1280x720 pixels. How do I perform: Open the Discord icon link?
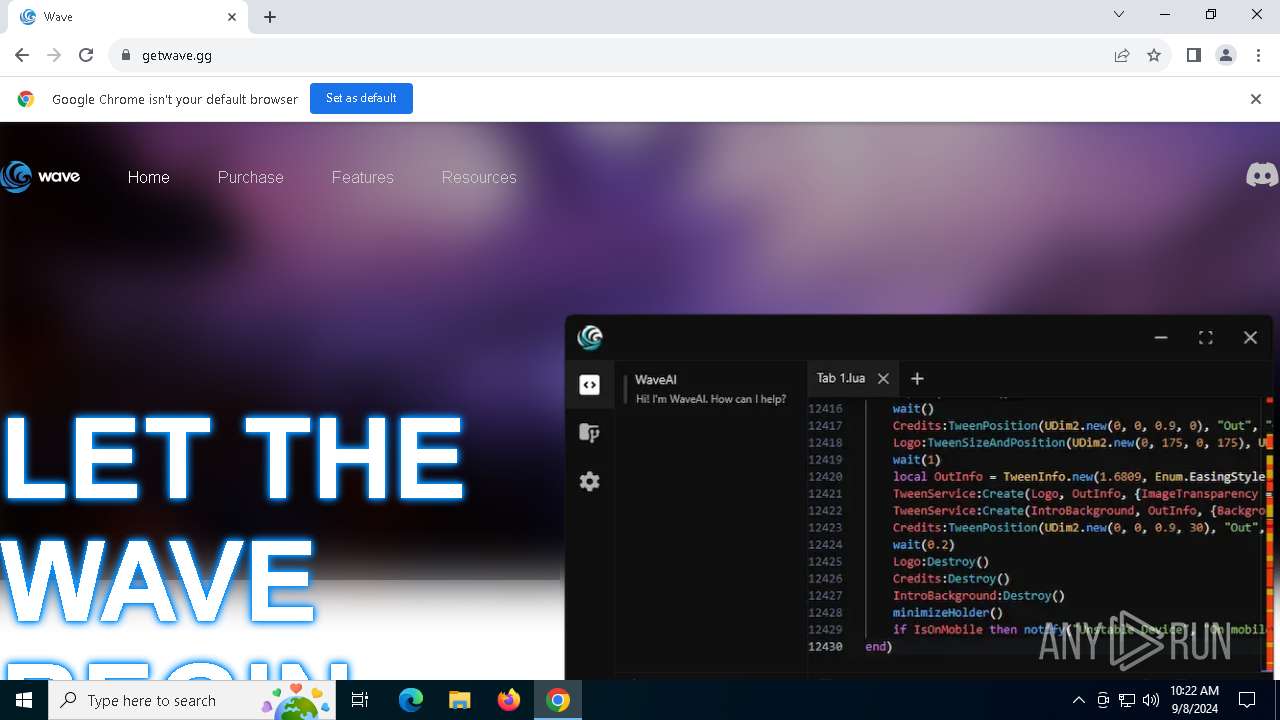coord(1262,176)
